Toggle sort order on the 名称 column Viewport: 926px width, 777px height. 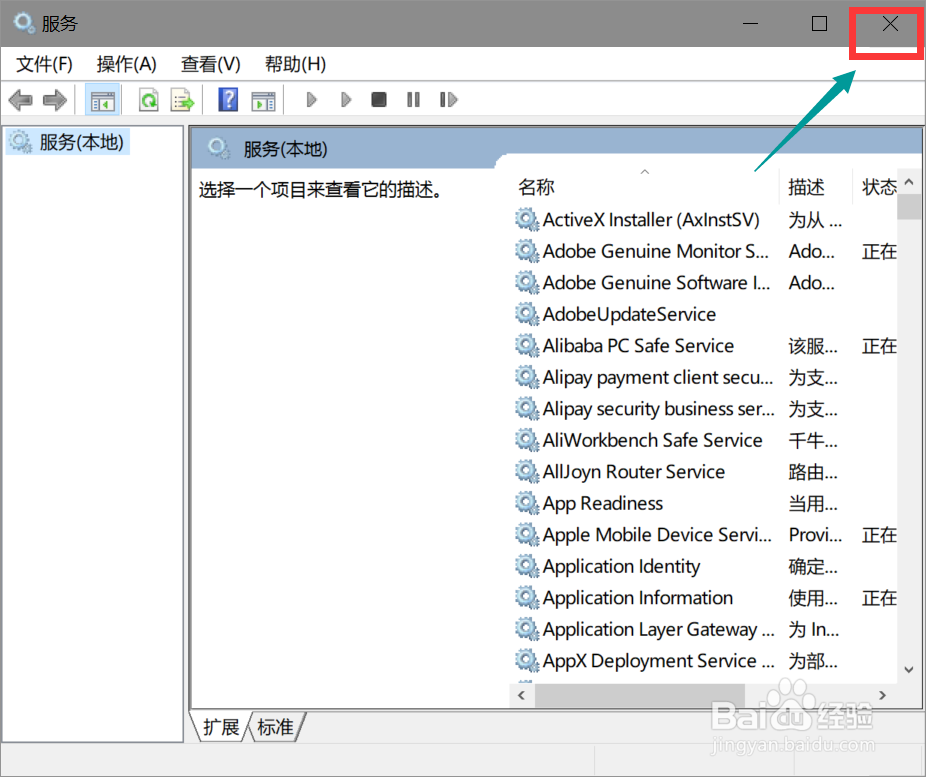pos(536,186)
